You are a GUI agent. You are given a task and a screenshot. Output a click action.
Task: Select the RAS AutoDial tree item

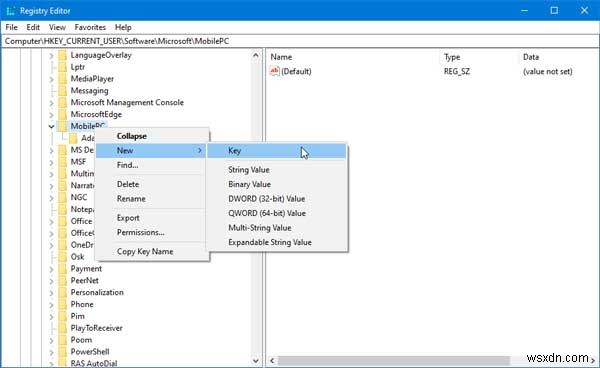click(x=94, y=363)
